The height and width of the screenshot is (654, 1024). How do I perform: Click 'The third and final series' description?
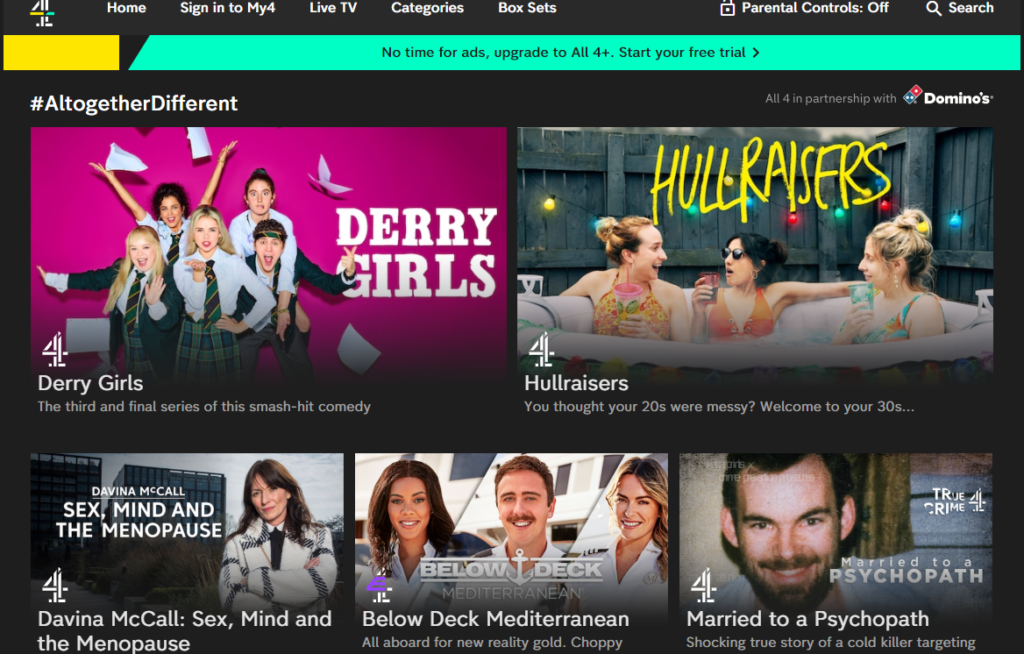pyautogui.click(x=204, y=406)
